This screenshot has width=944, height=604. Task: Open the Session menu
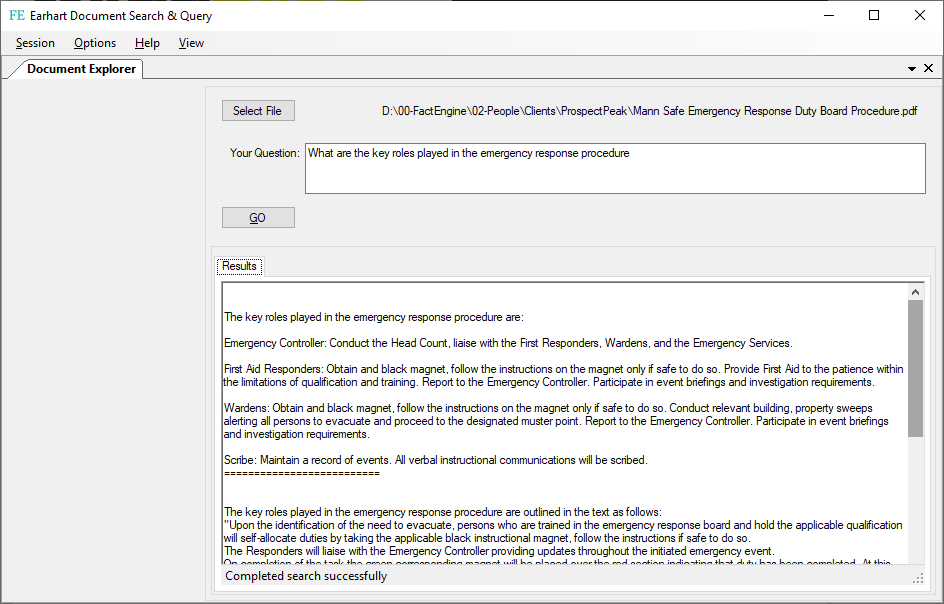point(35,43)
